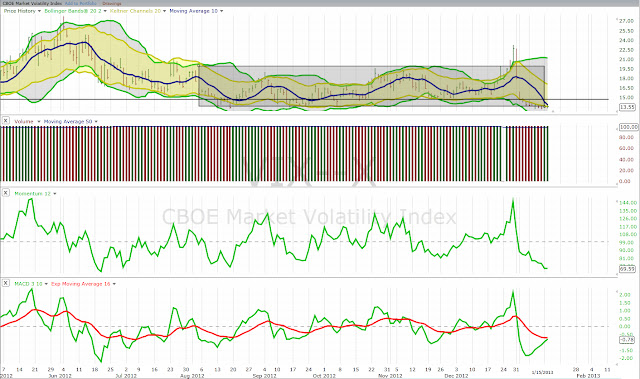The height and width of the screenshot is (379, 640).
Task: Open the Drawings link
Action: (111, 3)
